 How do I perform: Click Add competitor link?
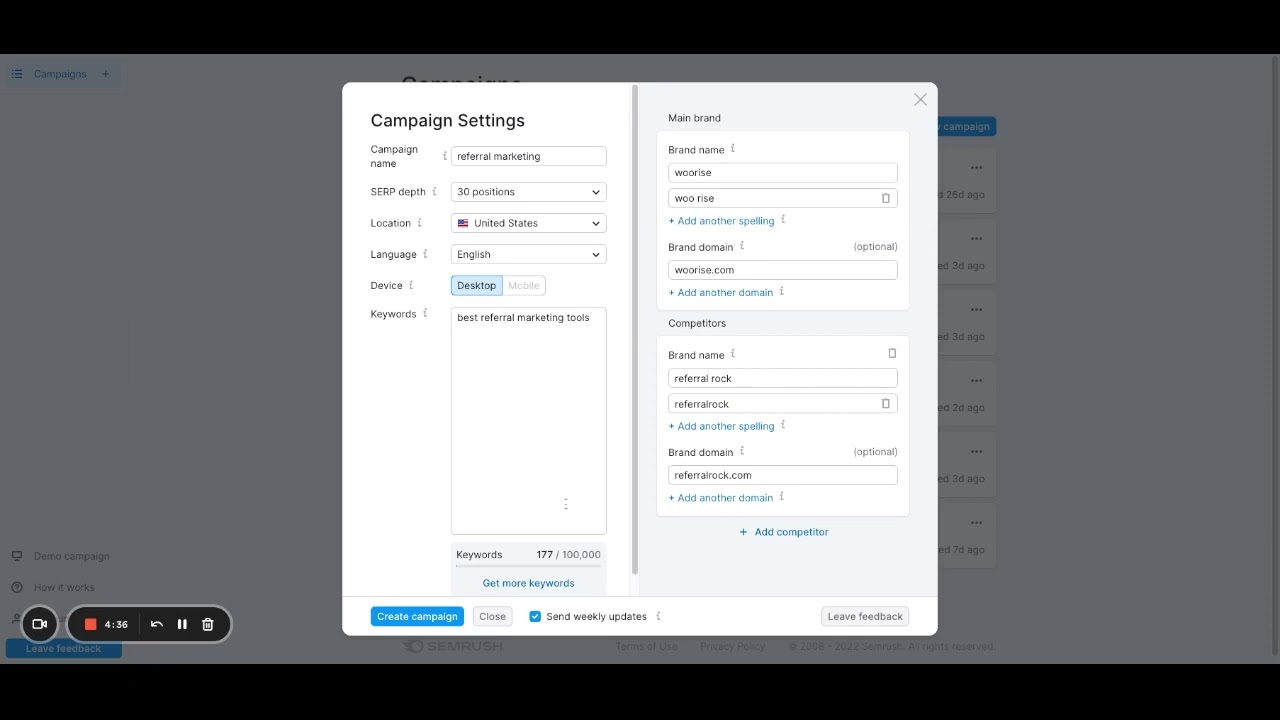pyautogui.click(x=784, y=532)
